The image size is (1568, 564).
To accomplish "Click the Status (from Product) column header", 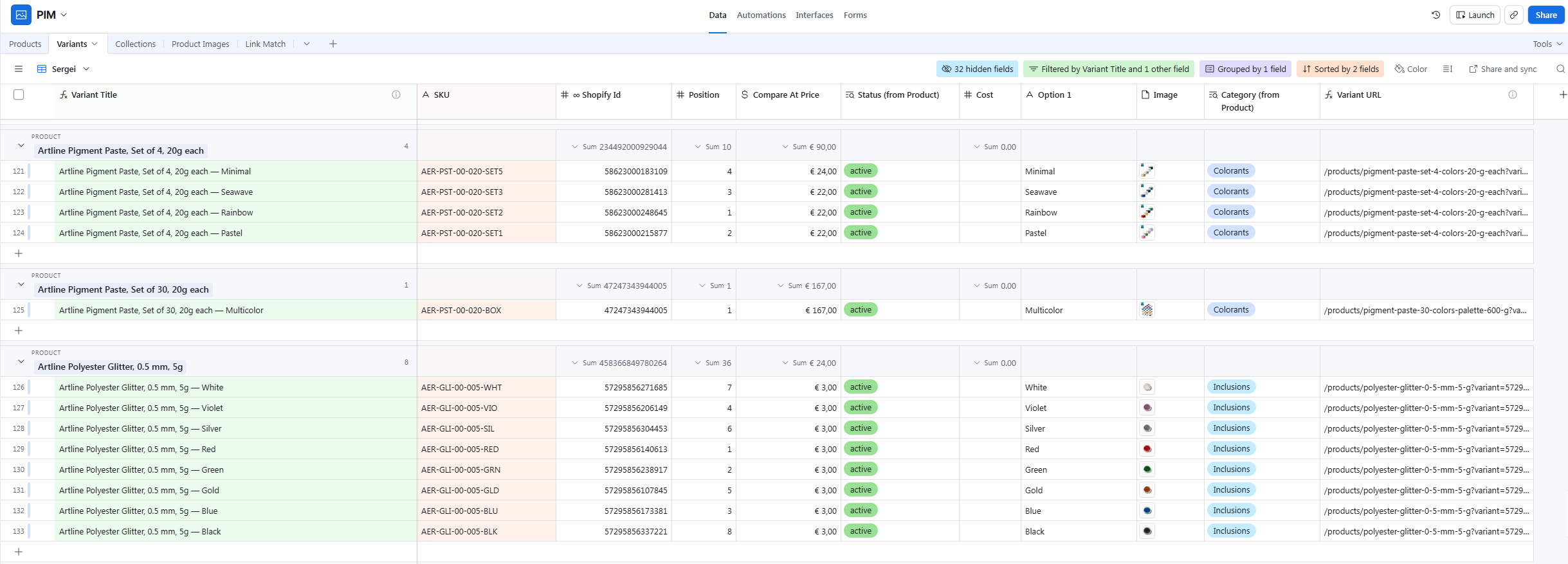I will coord(900,101).
